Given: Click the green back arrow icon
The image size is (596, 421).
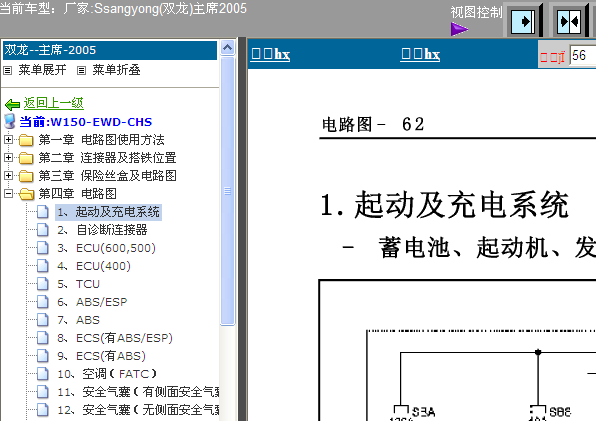Looking at the screenshot, I should (13, 104).
